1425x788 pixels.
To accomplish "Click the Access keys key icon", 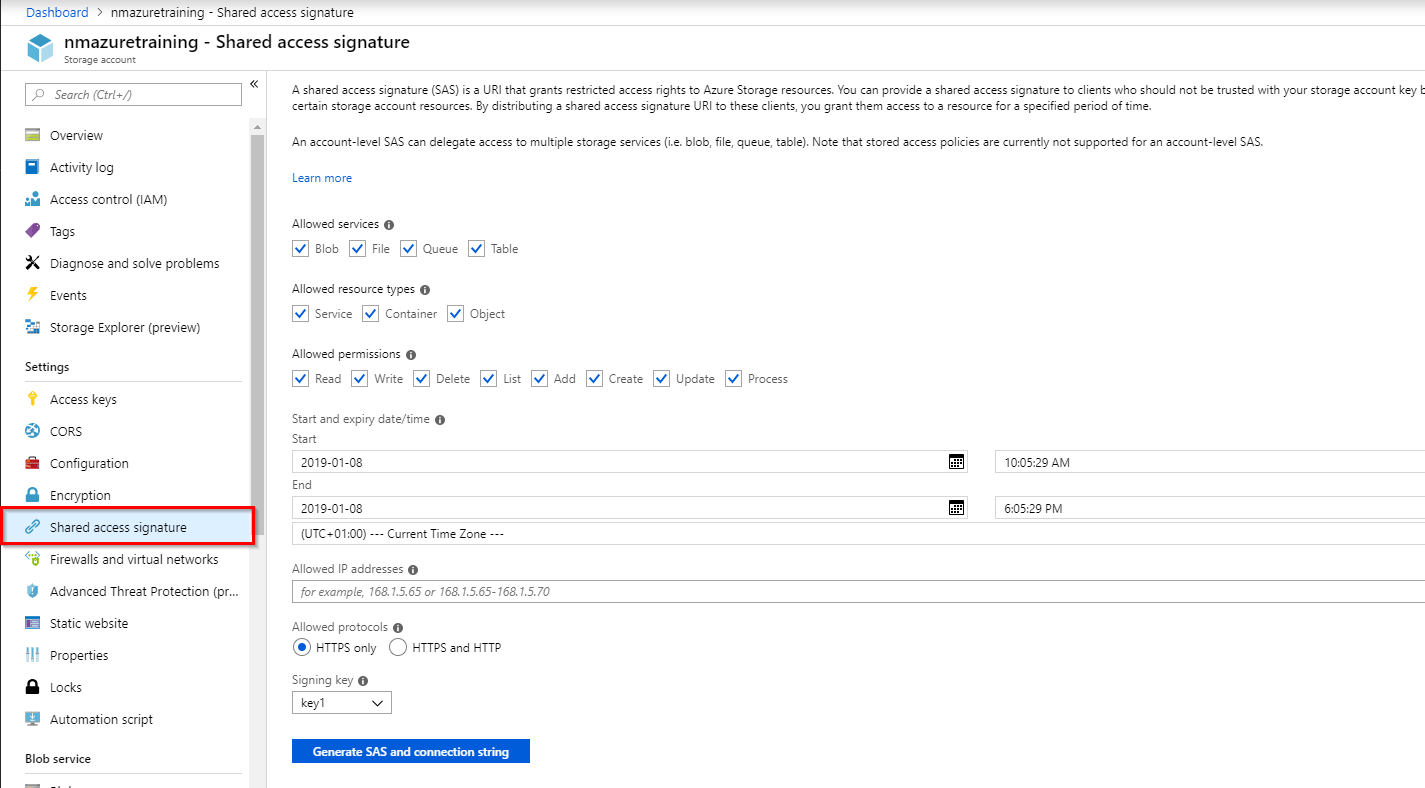I will 33,399.
